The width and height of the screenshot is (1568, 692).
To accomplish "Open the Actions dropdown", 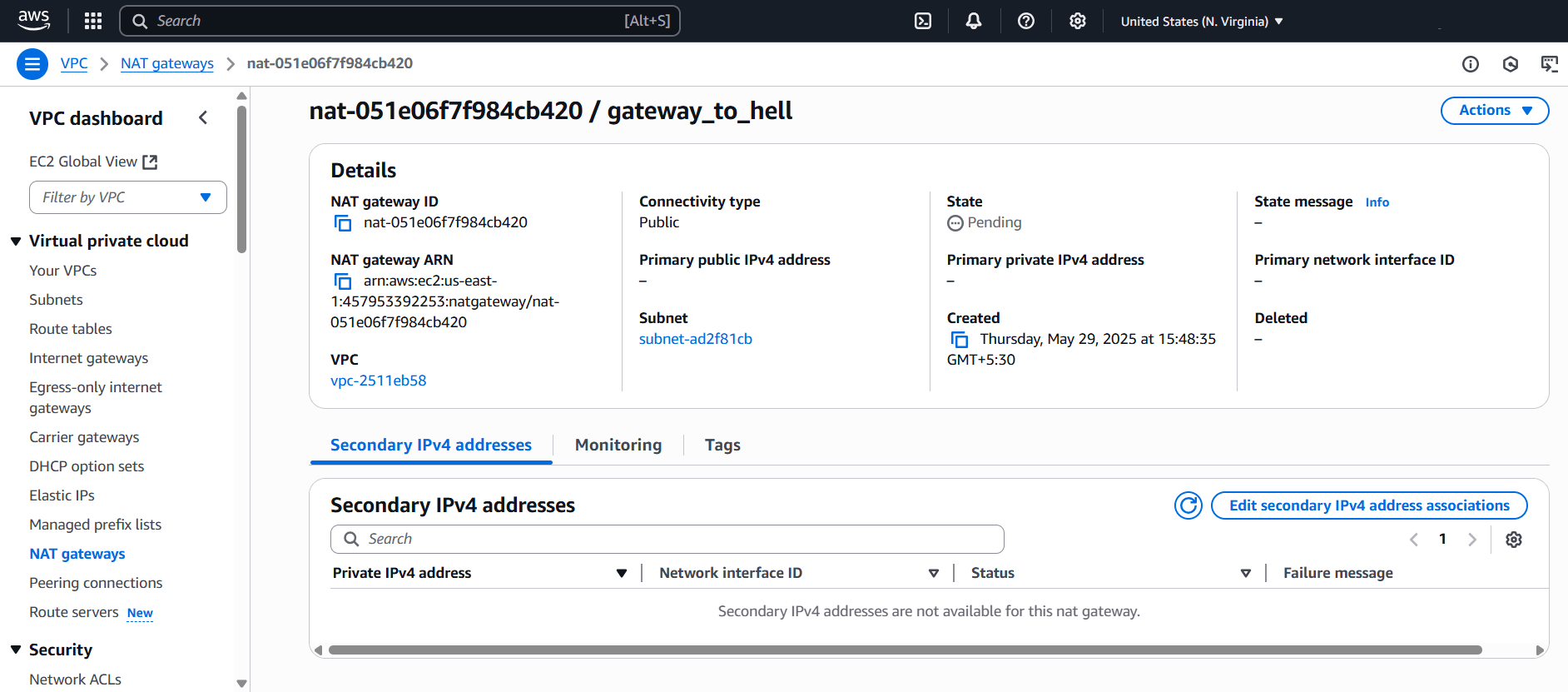I will click(x=1494, y=111).
